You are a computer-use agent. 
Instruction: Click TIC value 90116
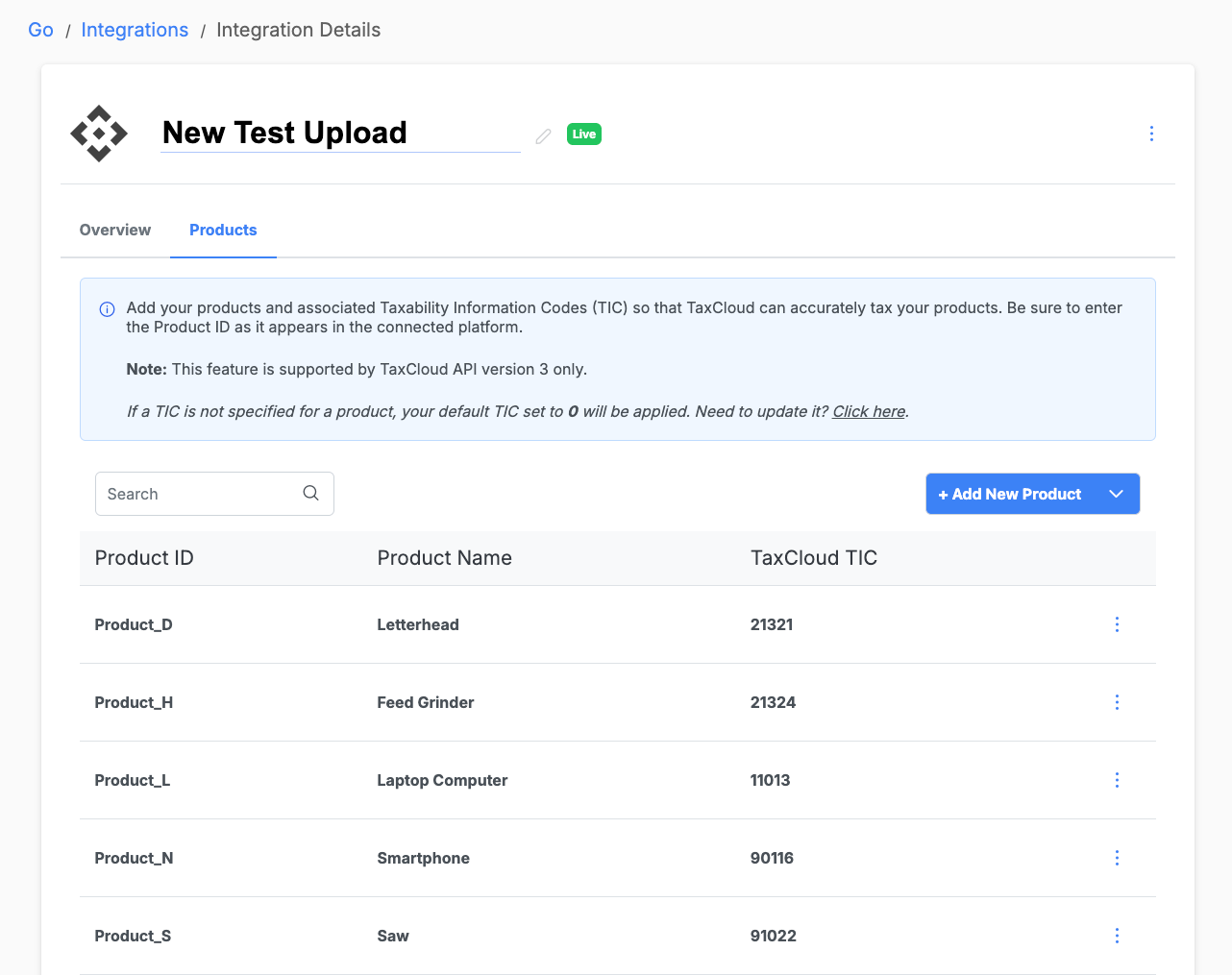tap(773, 858)
